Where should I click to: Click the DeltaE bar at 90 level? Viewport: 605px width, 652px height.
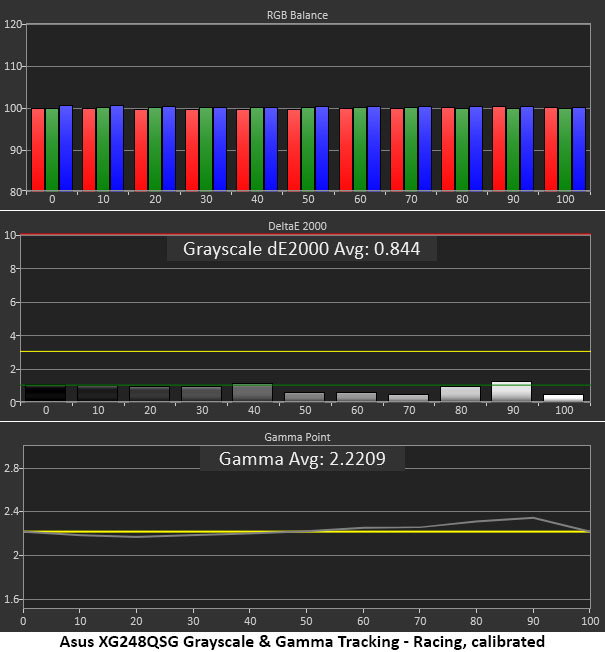(x=511, y=391)
